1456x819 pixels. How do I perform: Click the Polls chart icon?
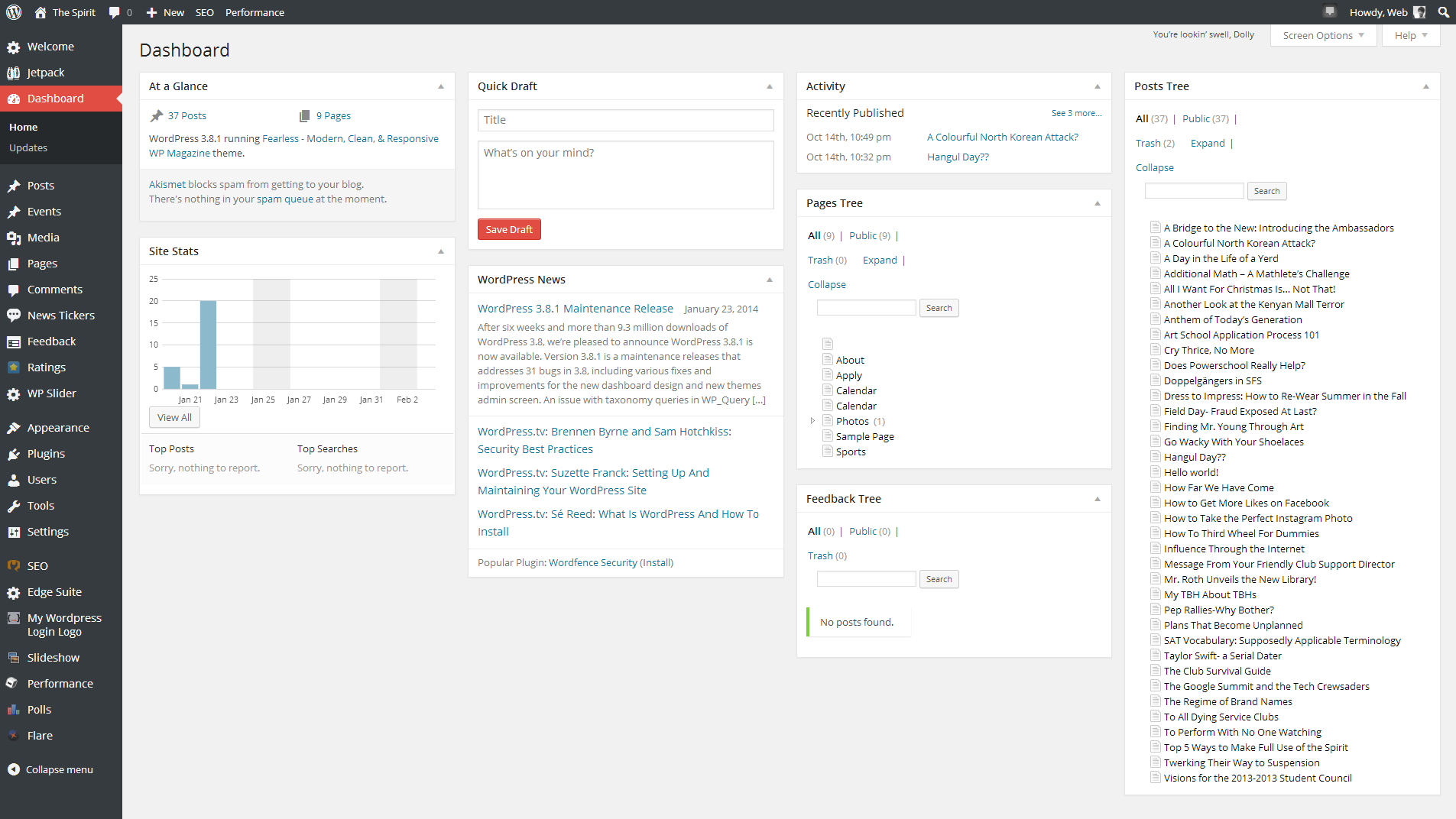[x=14, y=710]
